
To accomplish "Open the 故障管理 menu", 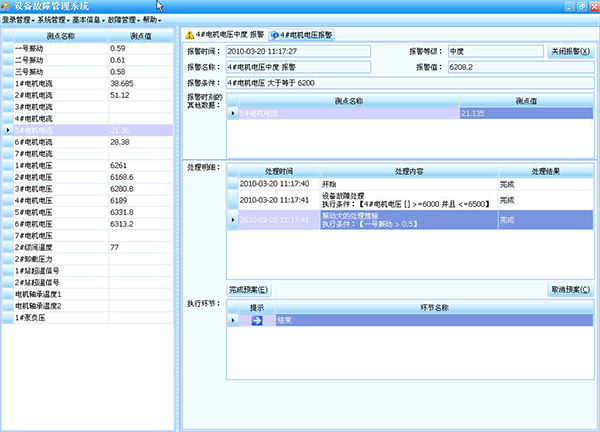I will (124, 20).
